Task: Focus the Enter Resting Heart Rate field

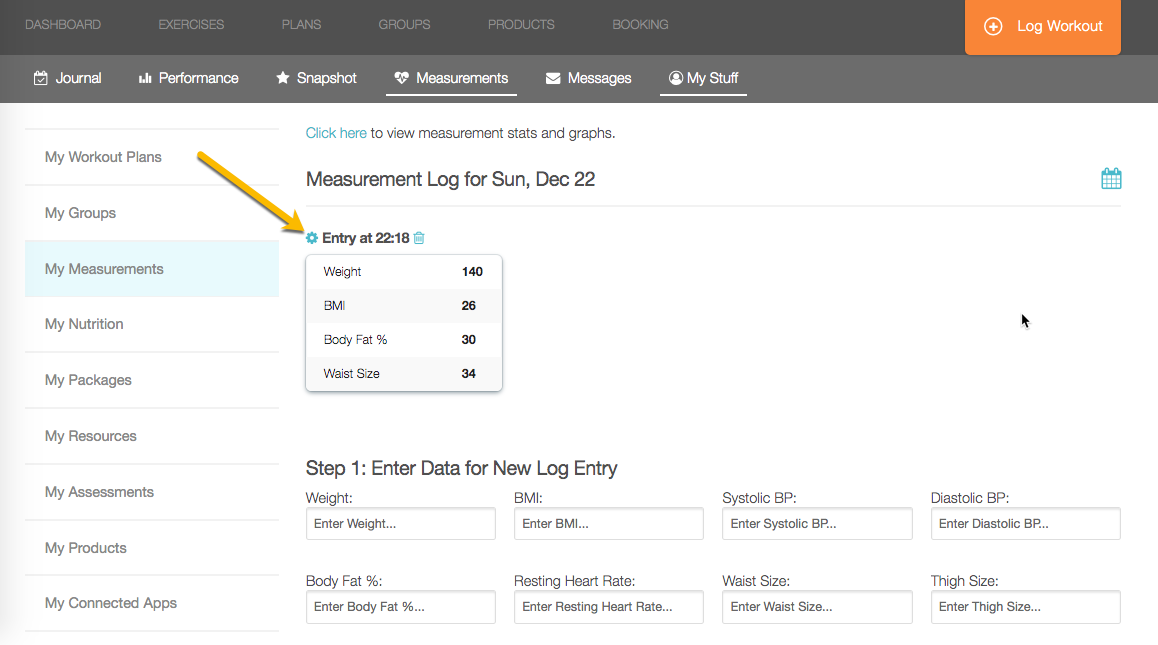Action: pyautogui.click(x=609, y=607)
